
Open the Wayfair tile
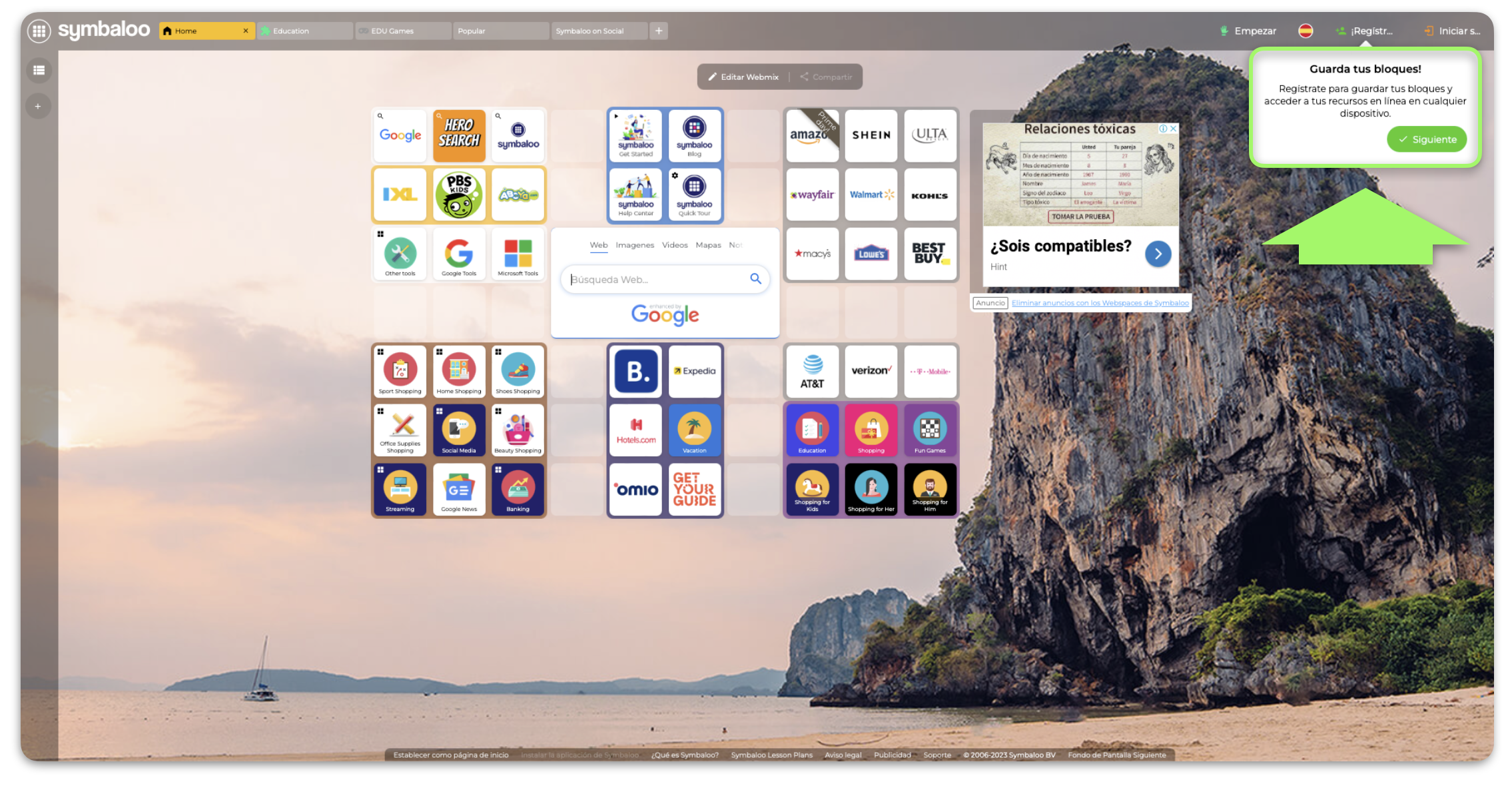(812, 195)
